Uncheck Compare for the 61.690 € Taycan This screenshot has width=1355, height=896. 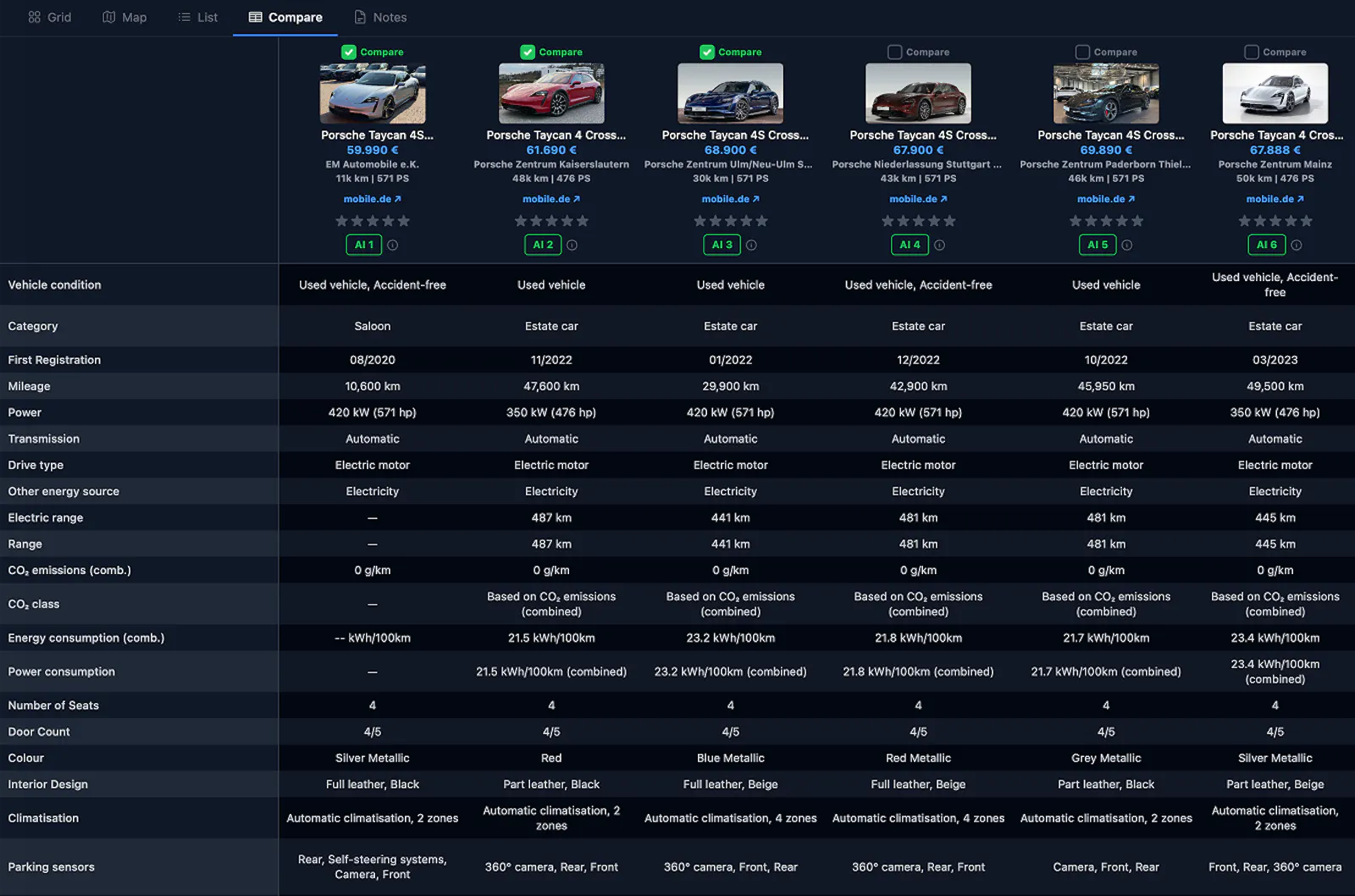tap(528, 52)
